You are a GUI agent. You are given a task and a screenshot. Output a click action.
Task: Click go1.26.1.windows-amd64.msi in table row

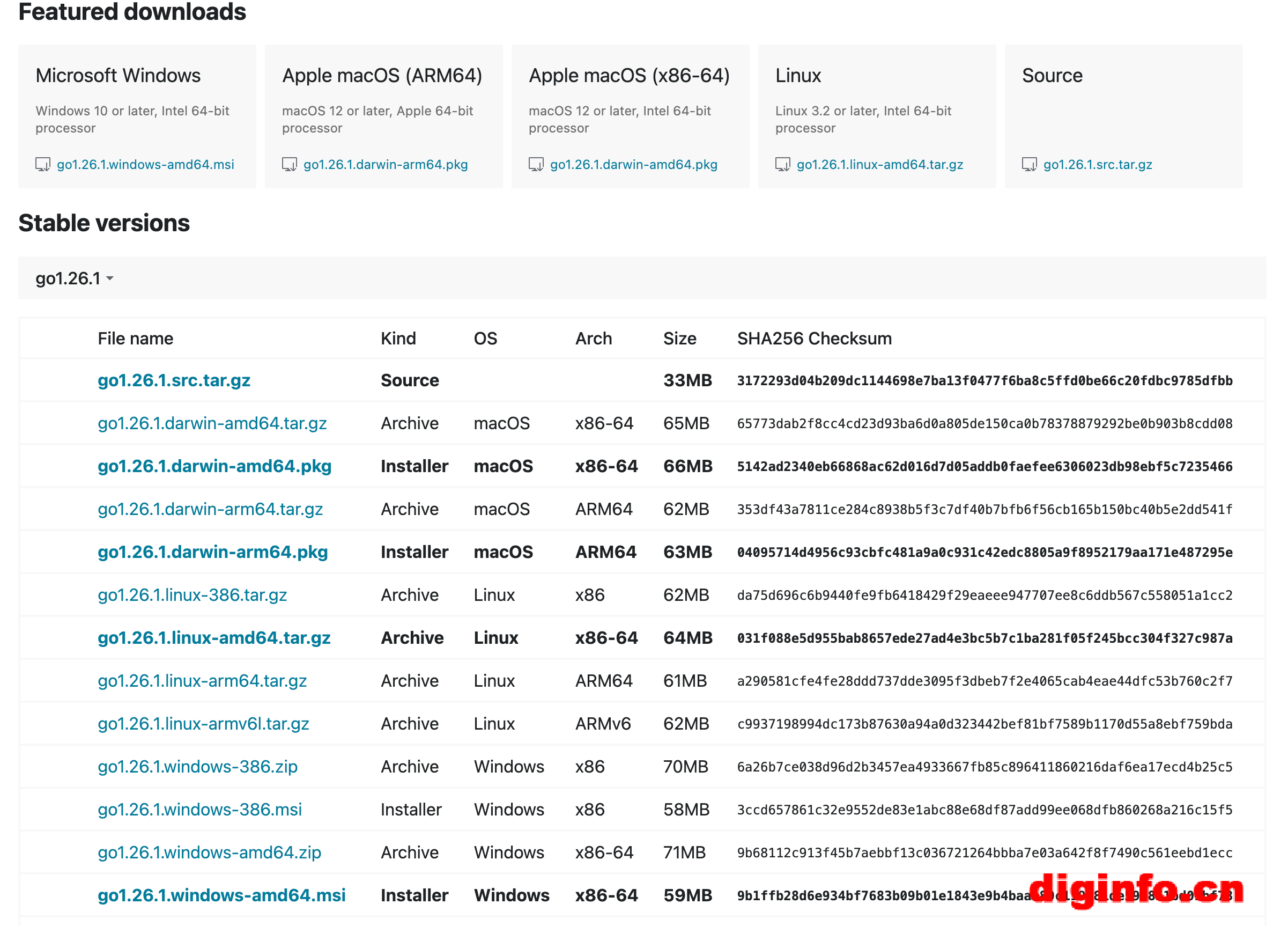(x=221, y=895)
